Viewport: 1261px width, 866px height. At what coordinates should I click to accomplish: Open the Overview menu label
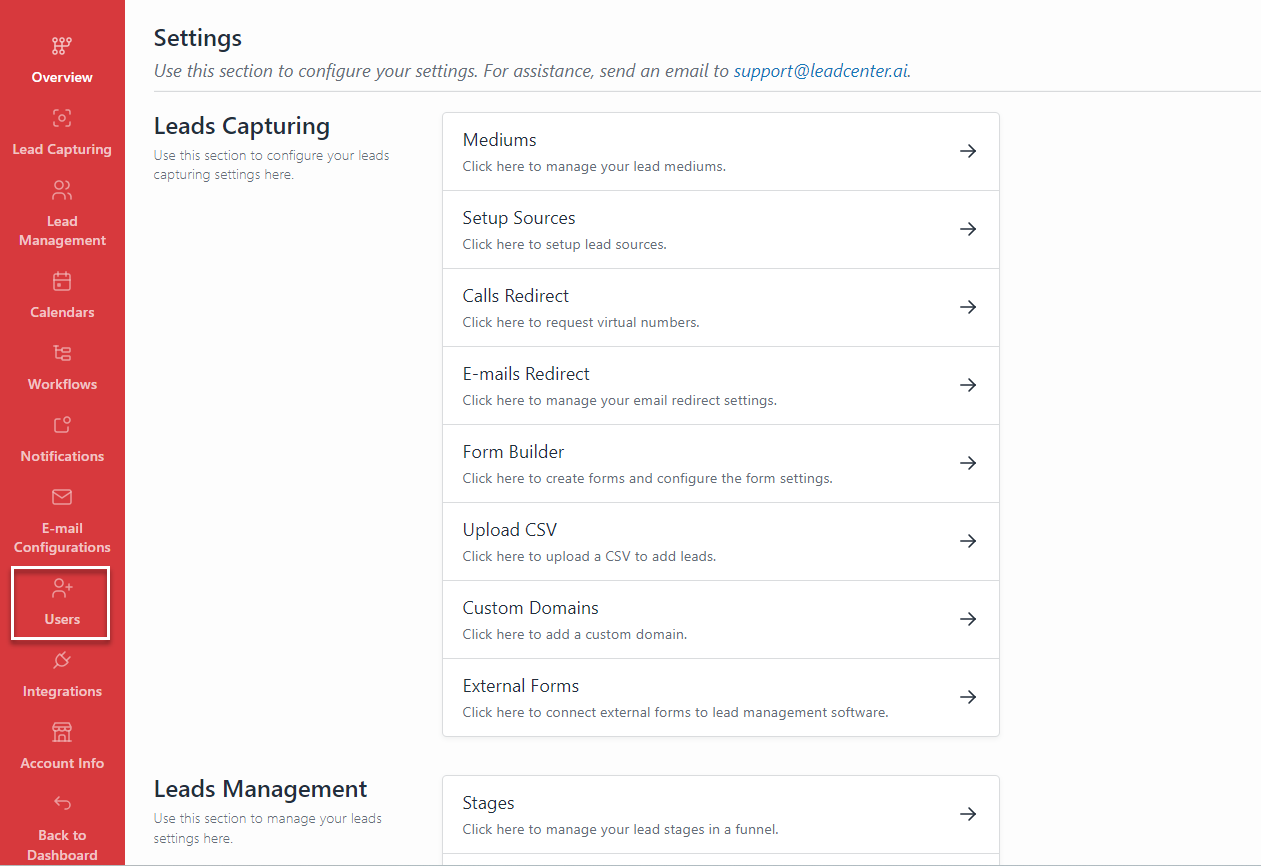[62, 77]
